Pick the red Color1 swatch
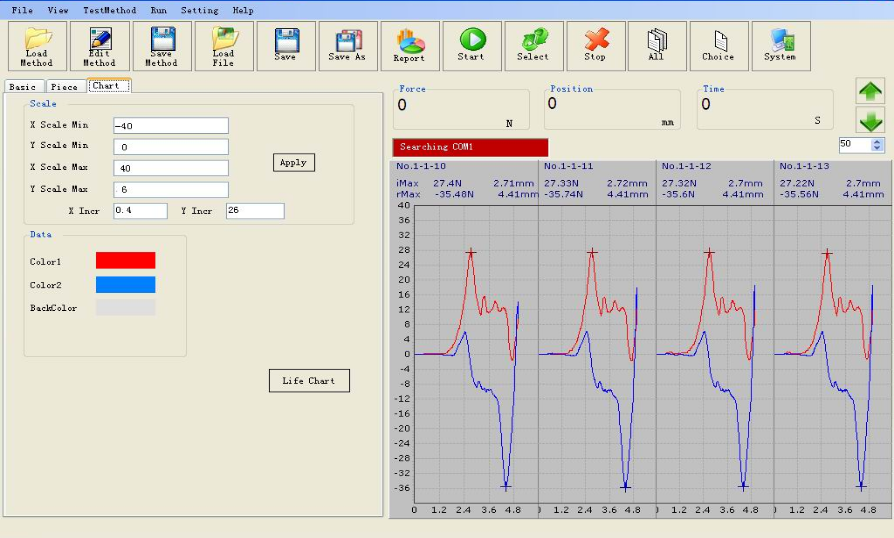This screenshot has width=894, height=538. pos(125,260)
